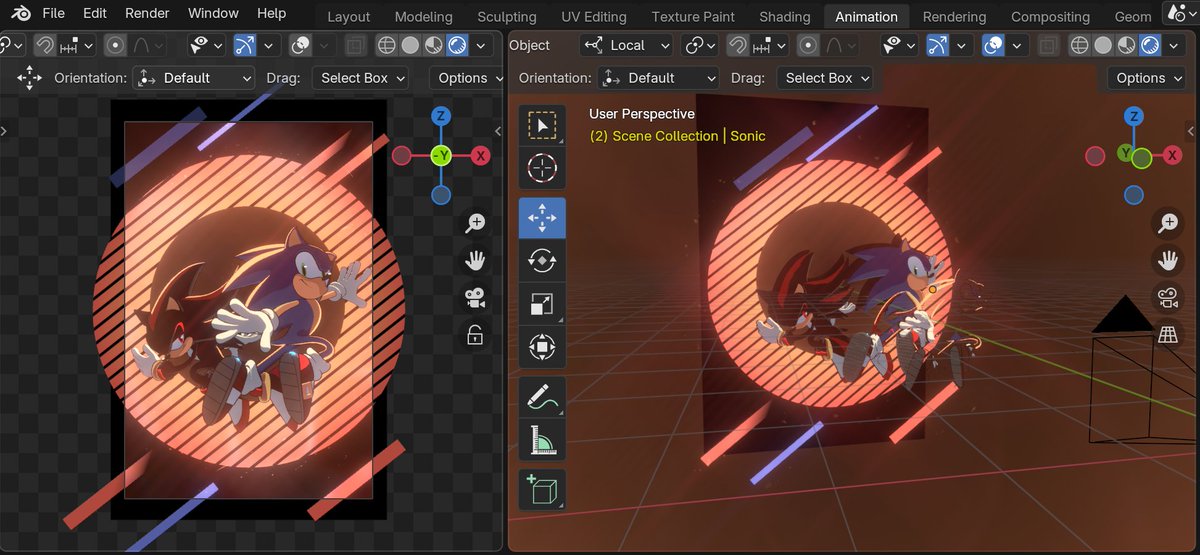
Task: Click zoom magnifier icon in right viewport
Action: (1167, 224)
